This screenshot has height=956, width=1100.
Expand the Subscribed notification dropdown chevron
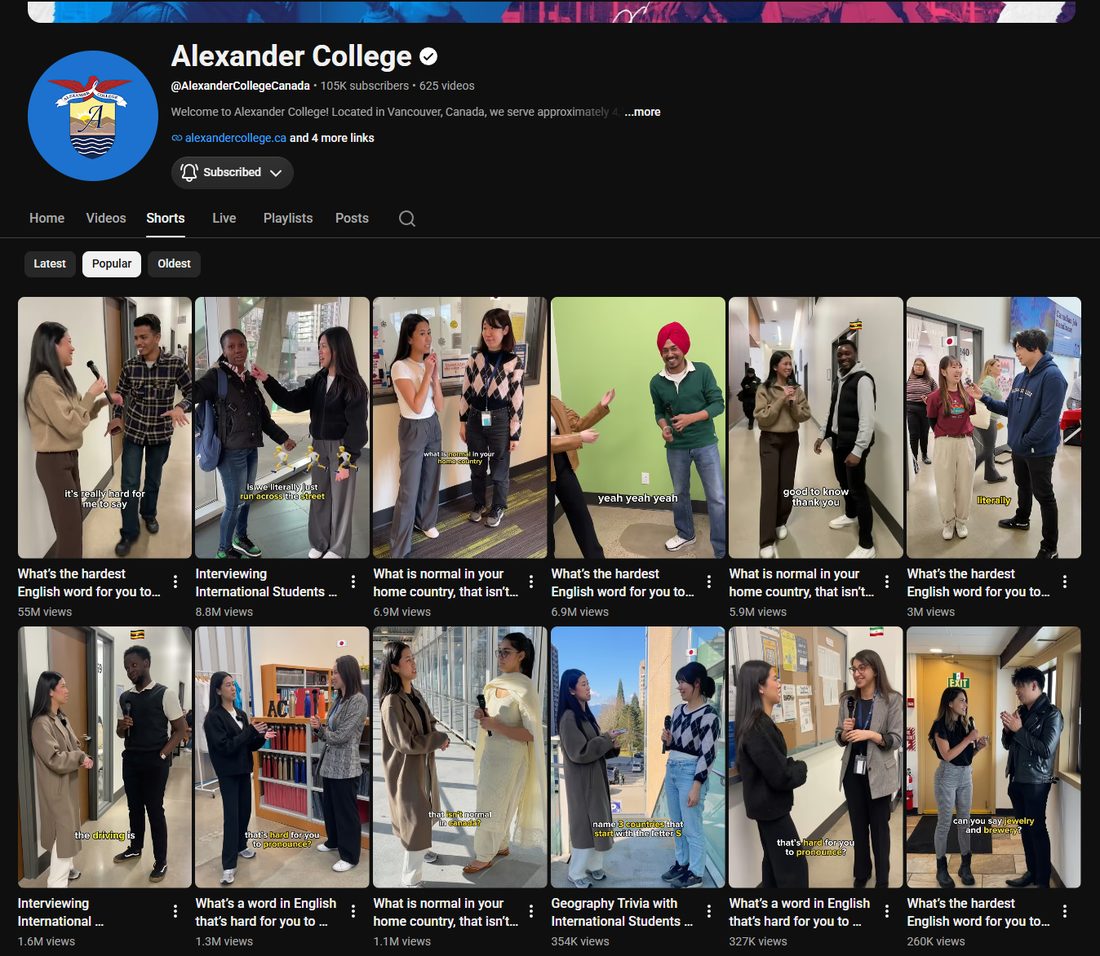coord(276,173)
